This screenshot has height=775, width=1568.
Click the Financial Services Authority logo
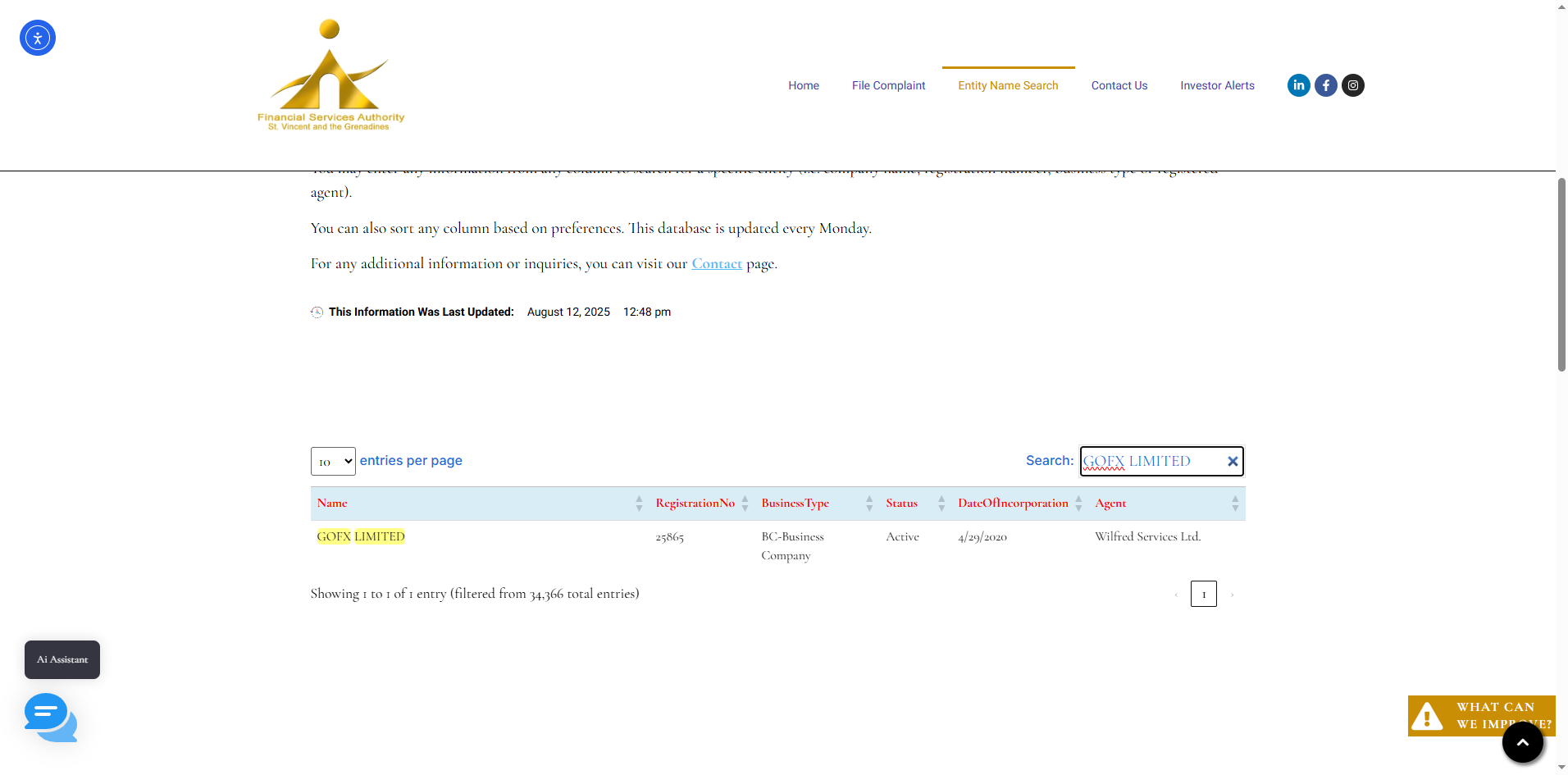coord(330,75)
